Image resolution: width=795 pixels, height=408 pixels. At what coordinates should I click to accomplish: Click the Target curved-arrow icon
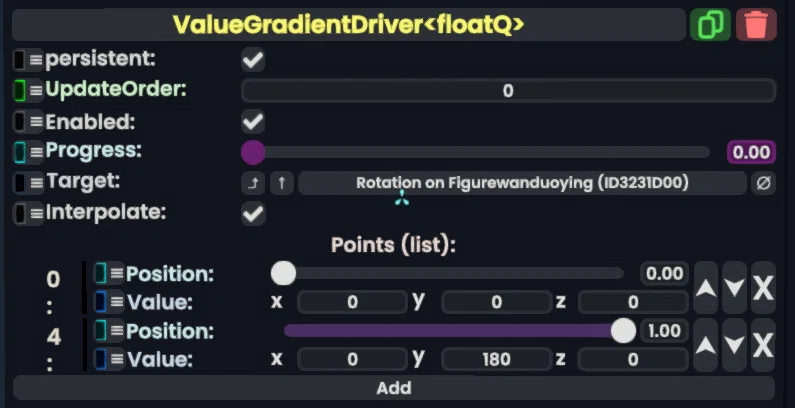pyautogui.click(x=252, y=183)
